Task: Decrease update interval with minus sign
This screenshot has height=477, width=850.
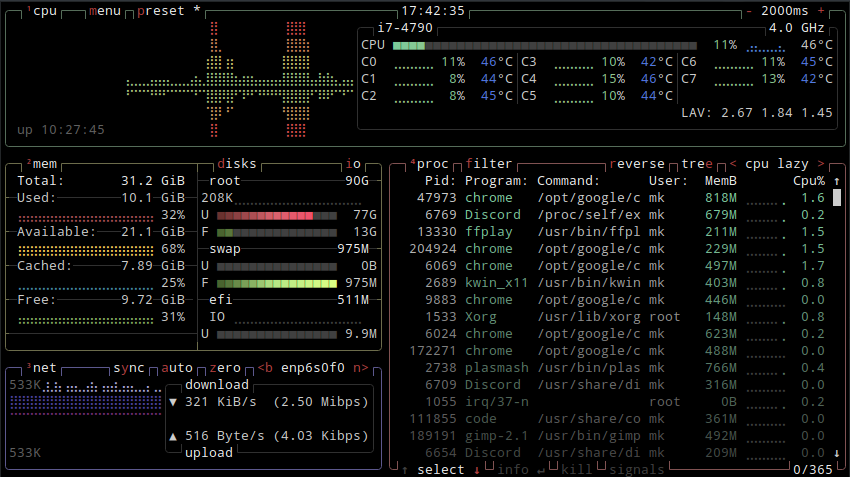Action: (749, 11)
